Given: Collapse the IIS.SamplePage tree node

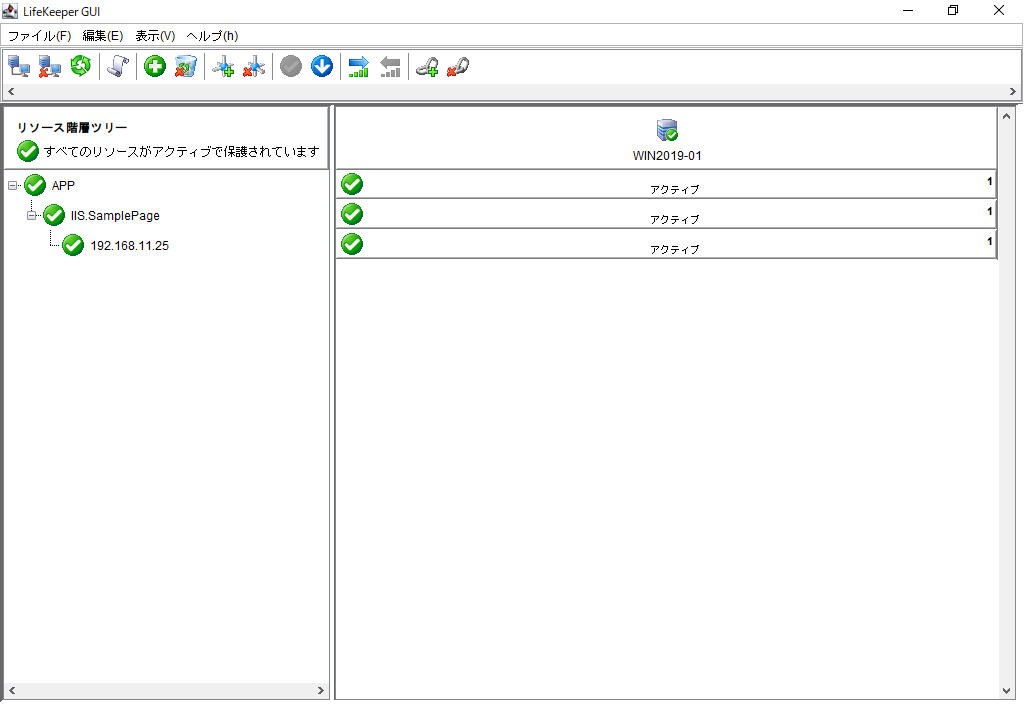Looking at the screenshot, I should pos(31,215).
